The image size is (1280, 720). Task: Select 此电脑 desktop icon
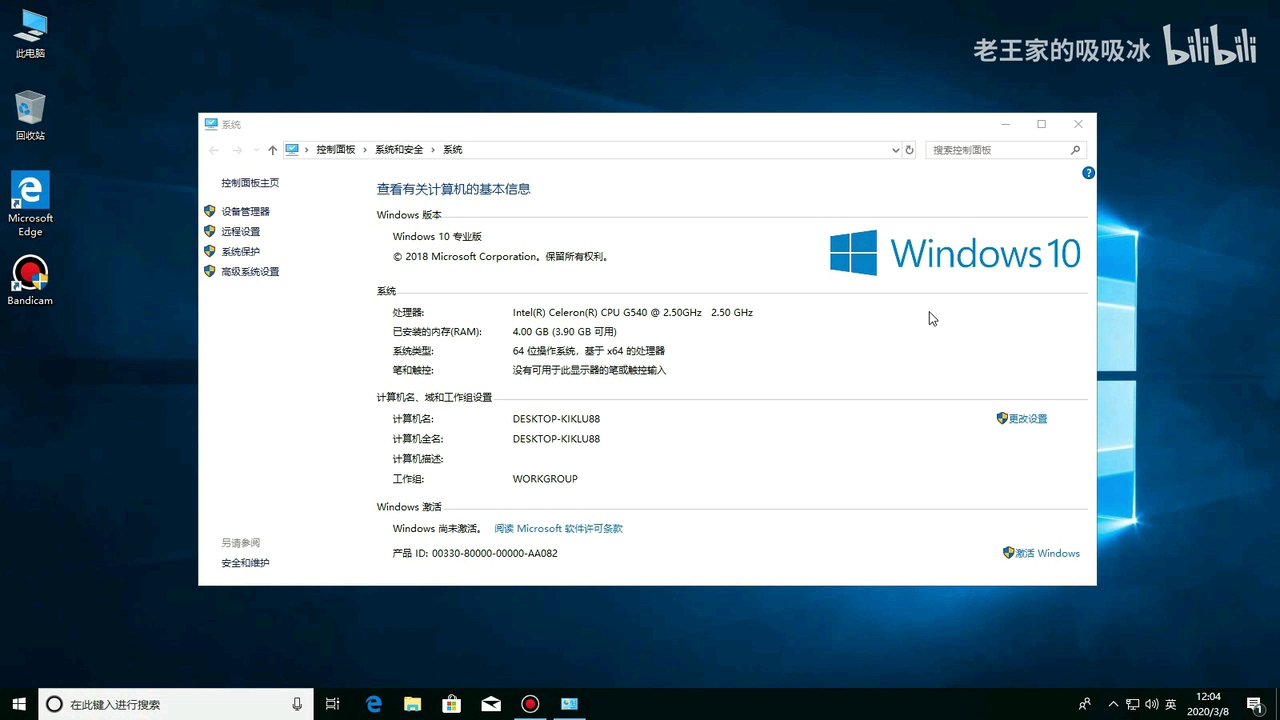(31, 34)
